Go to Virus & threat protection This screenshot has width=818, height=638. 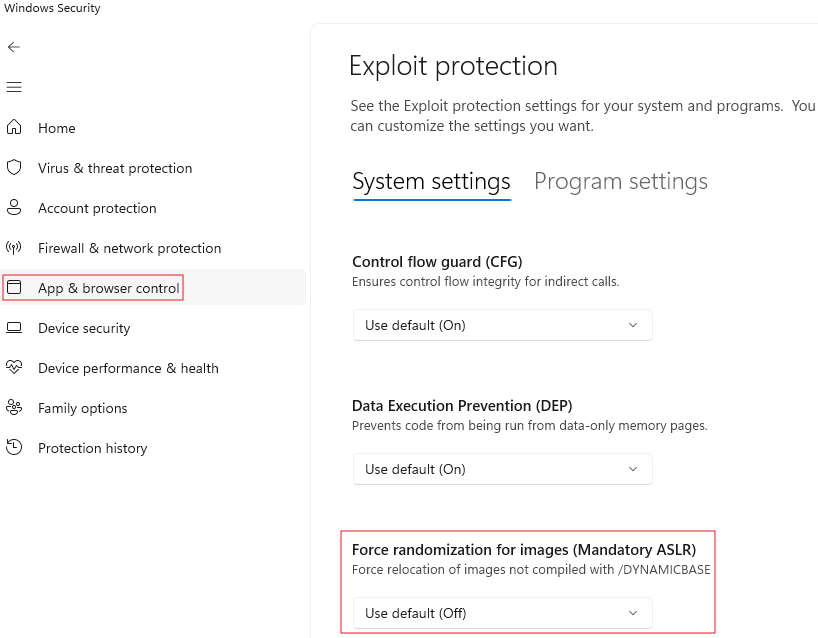pos(115,168)
